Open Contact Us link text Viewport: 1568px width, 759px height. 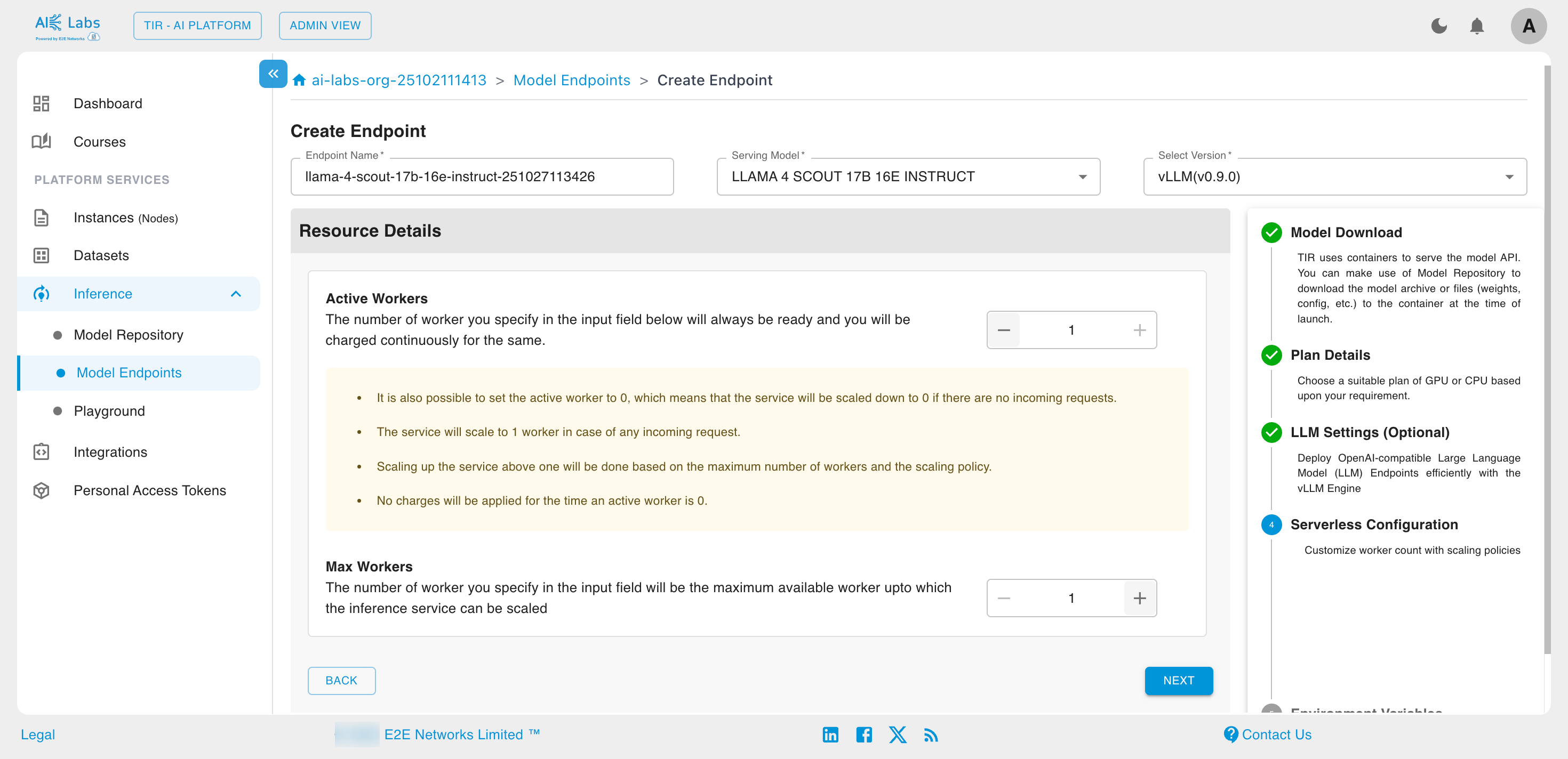[x=1276, y=734]
